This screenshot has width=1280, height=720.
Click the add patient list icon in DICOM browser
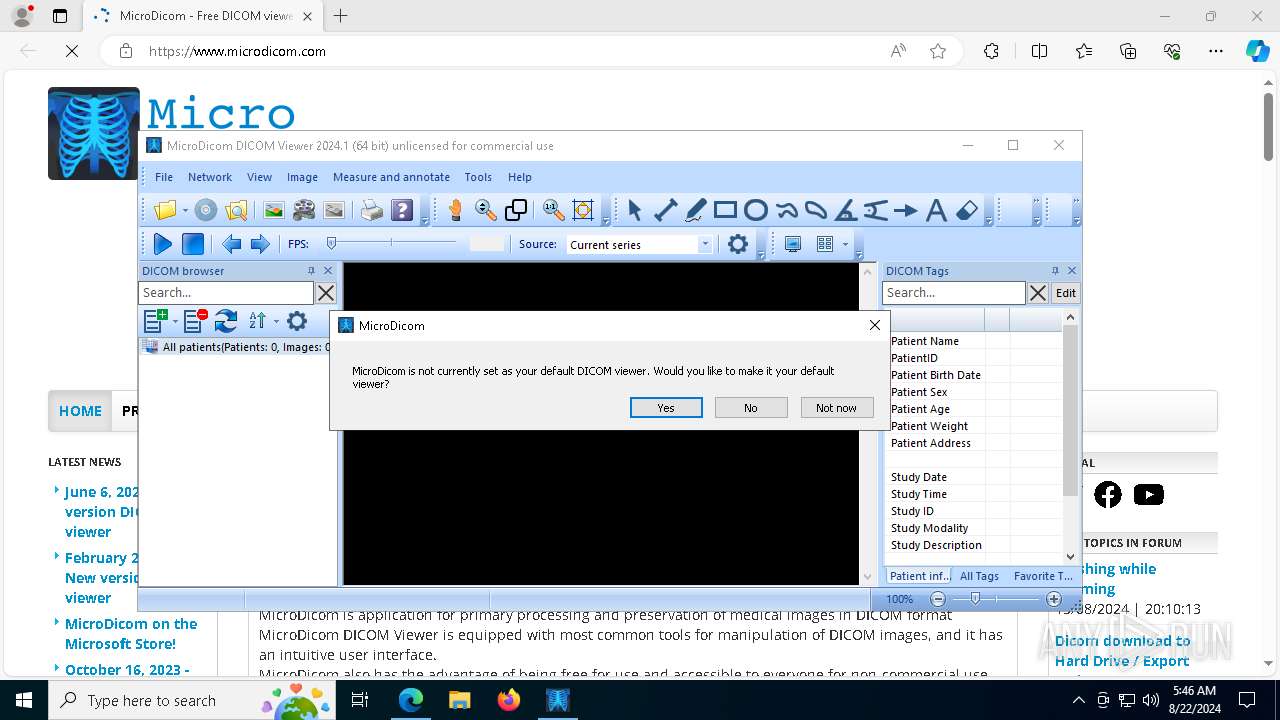pos(155,321)
